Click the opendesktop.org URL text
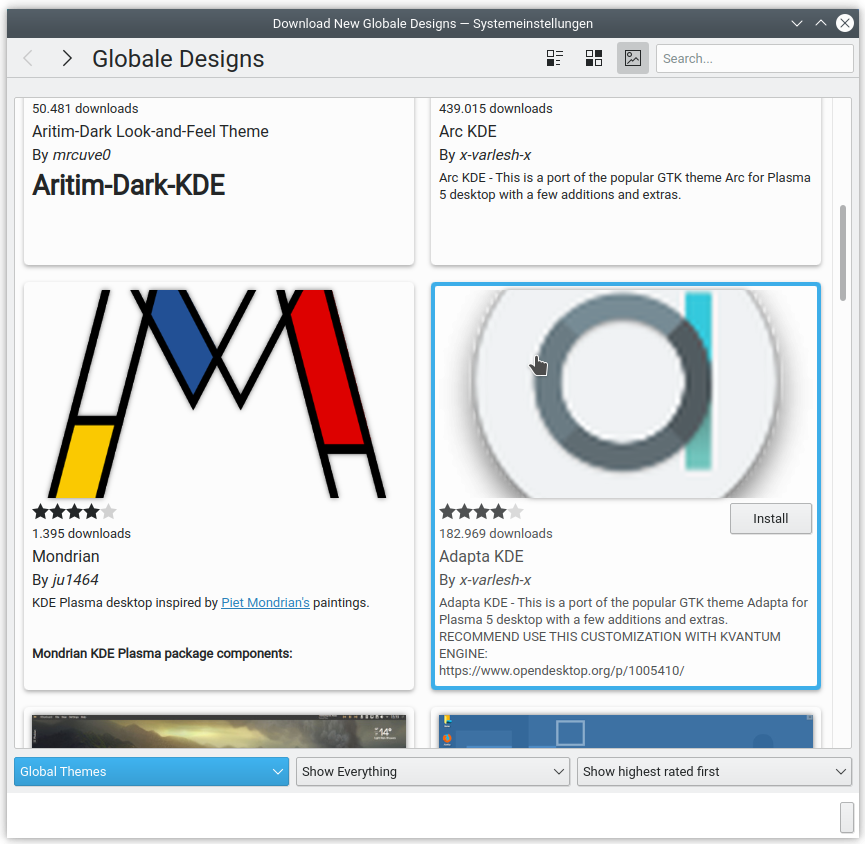Screen dimensions: 865x844 point(562,671)
